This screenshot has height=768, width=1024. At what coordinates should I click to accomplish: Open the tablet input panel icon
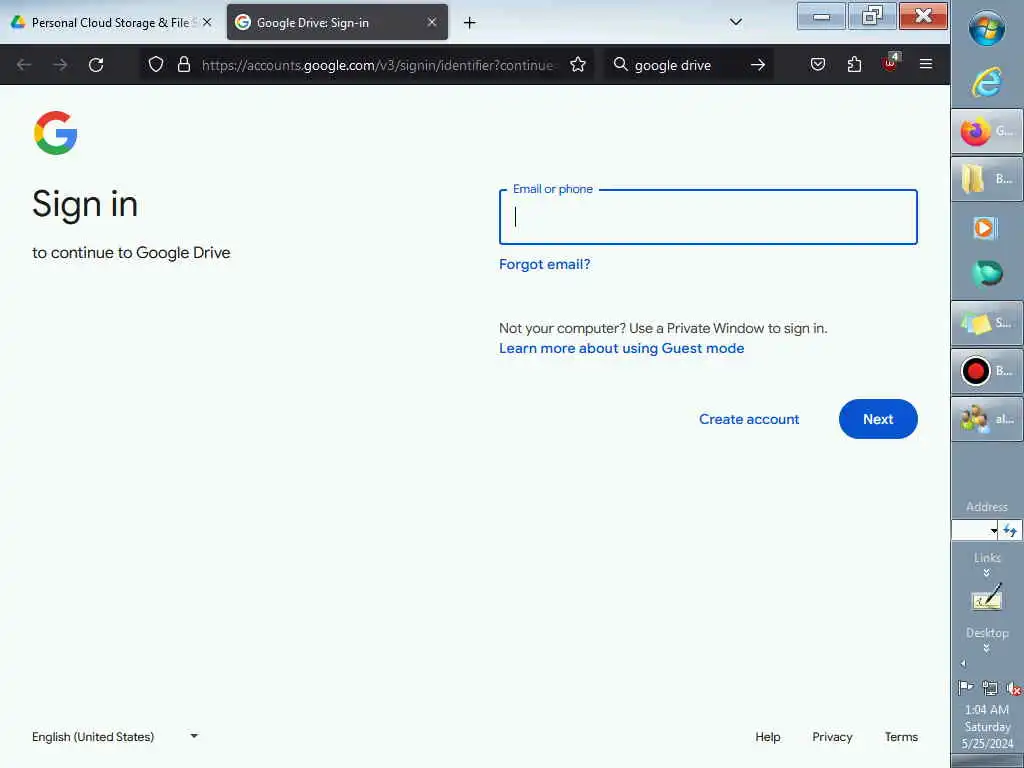[x=987, y=597]
